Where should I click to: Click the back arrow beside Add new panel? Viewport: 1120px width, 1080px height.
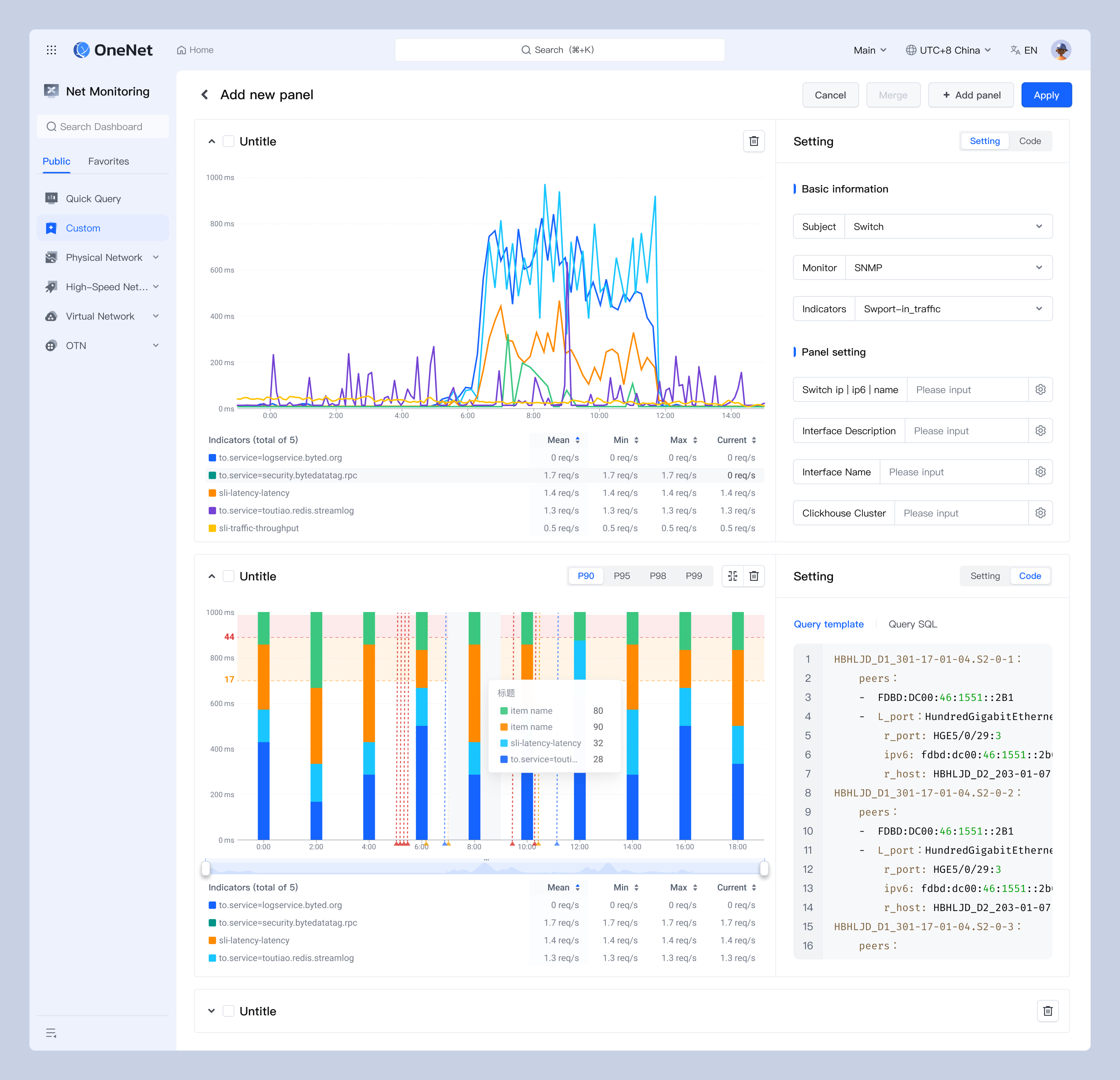click(205, 95)
